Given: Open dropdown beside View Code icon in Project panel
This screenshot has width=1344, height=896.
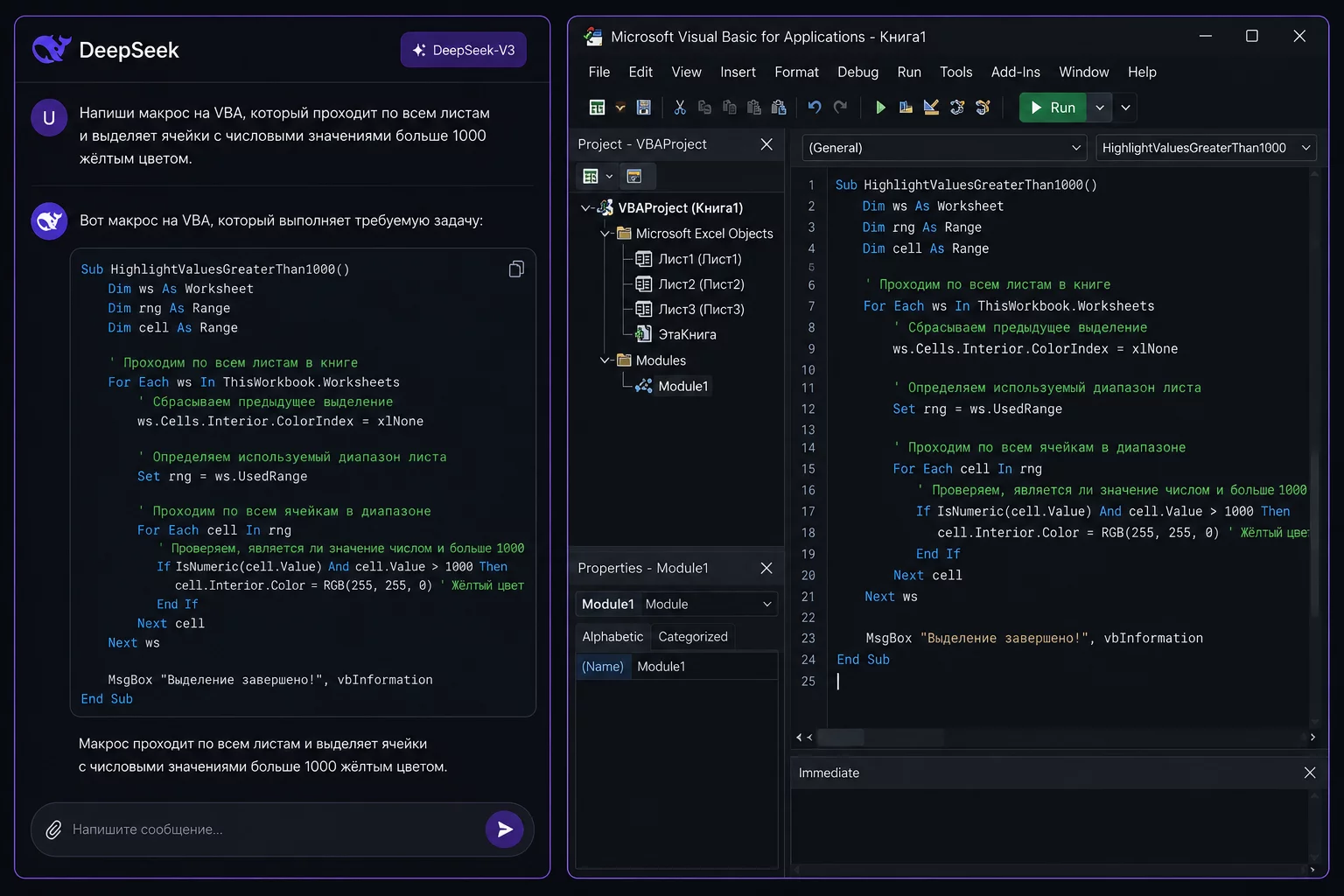Looking at the screenshot, I should coord(610,177).
